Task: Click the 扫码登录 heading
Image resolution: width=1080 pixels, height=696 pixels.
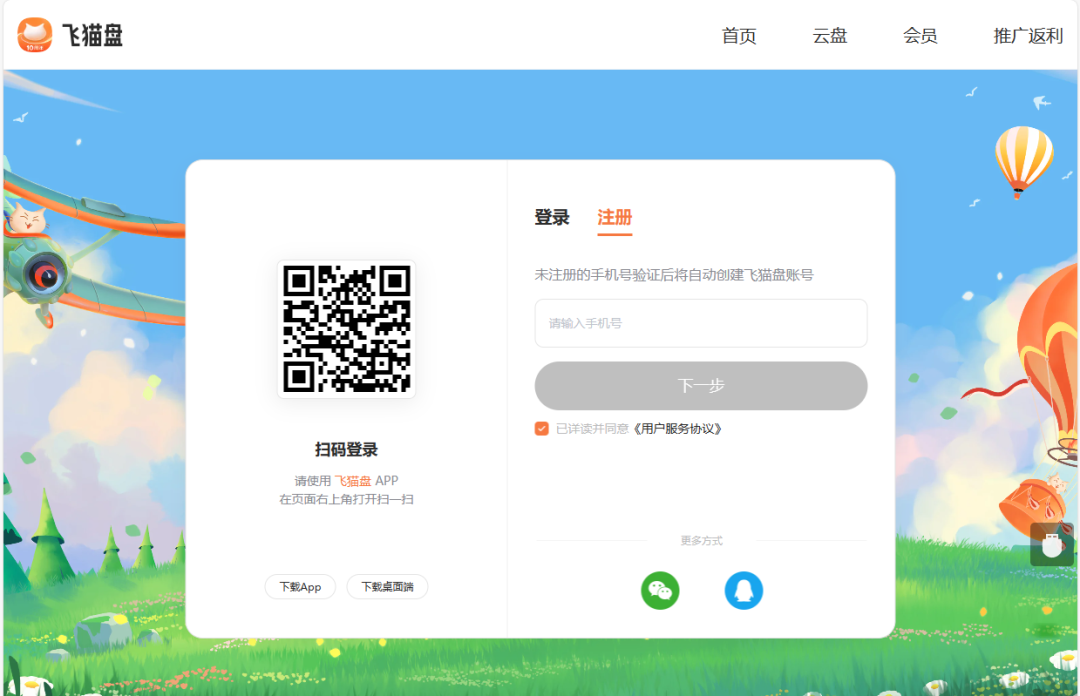Action: coord(346,450)
